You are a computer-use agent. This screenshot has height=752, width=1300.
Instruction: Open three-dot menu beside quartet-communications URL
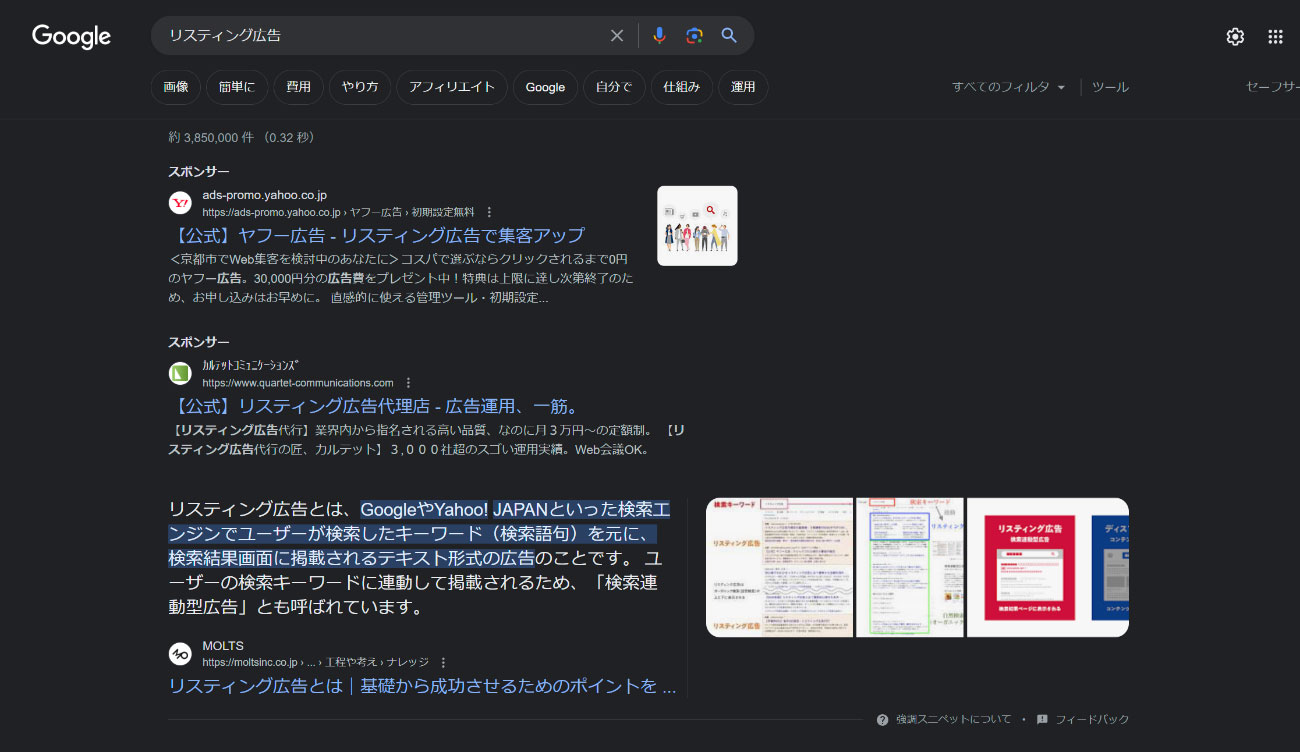coord(408,383)
